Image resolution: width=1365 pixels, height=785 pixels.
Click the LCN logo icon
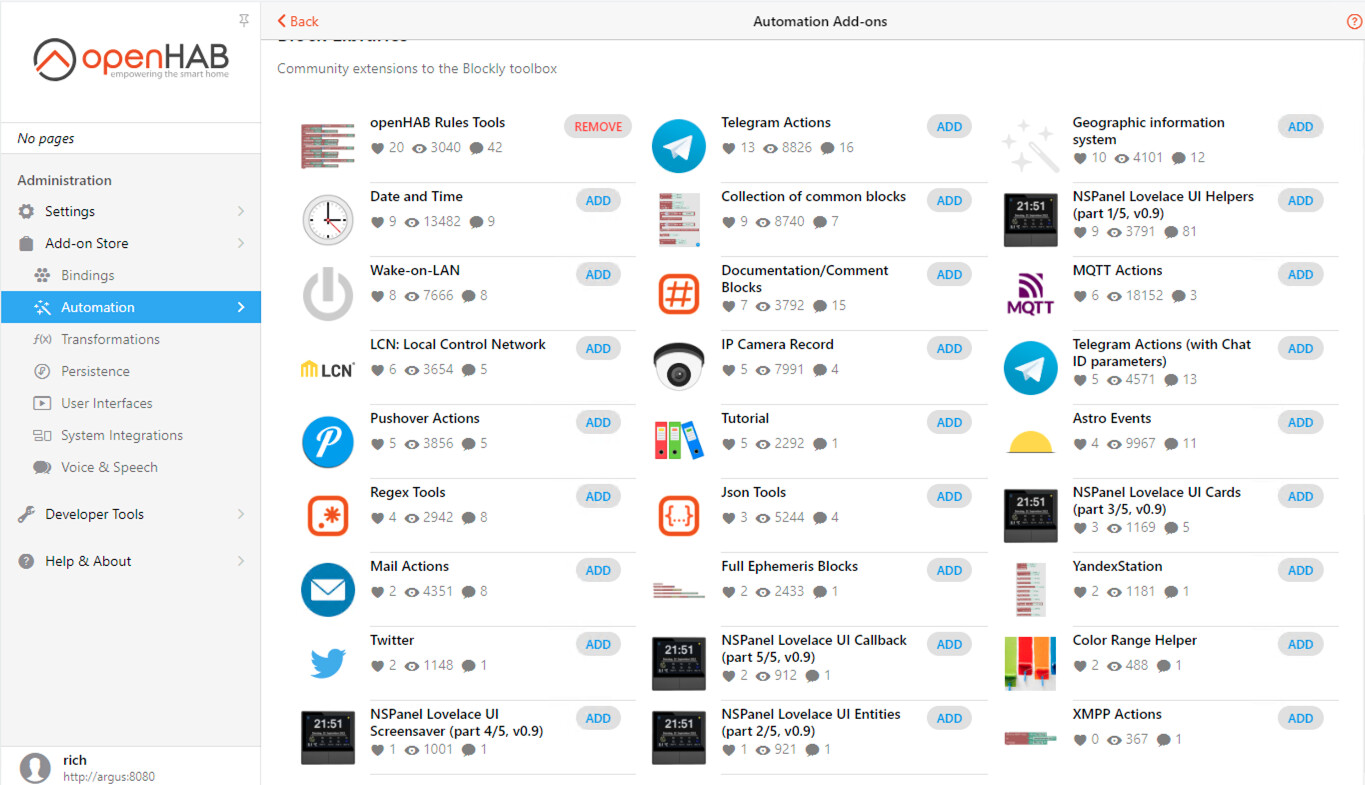click(x=328, y=369)
